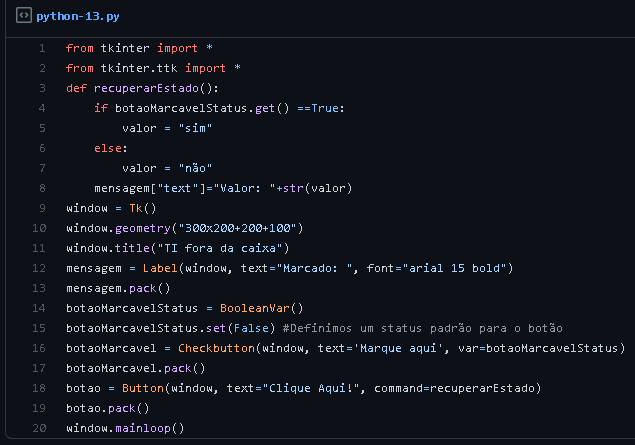The image size is (635, 445).
Task: Click the "arial 15 bold" font string
Action: (454, 268)
